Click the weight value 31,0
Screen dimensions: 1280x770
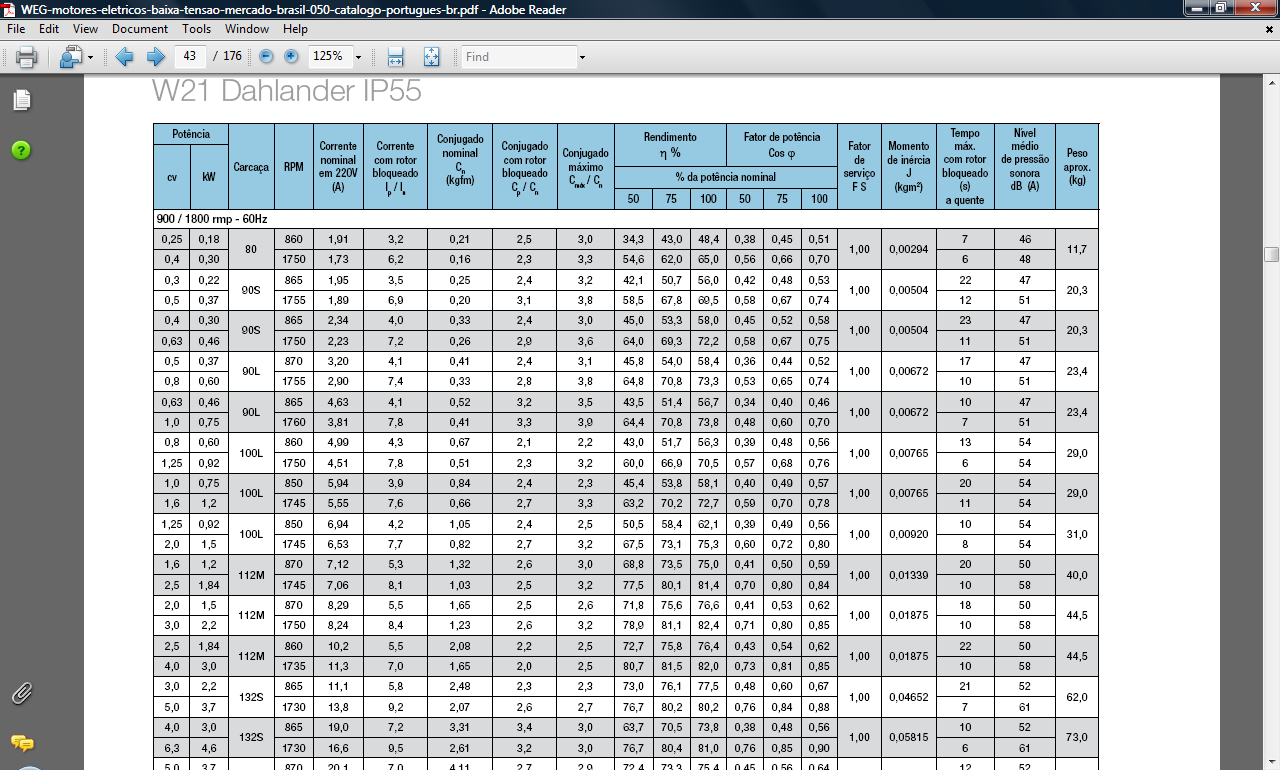(x=1077, y=535)
